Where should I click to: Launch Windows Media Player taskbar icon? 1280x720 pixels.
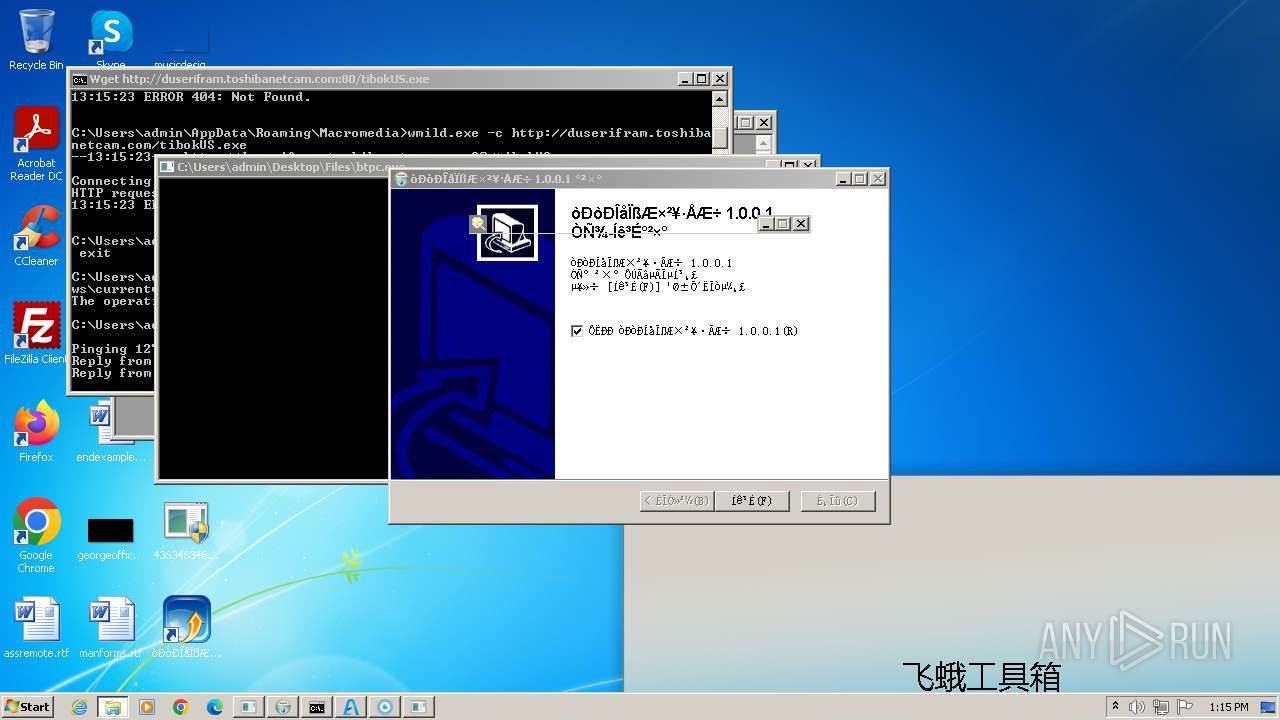pos(147,707)
